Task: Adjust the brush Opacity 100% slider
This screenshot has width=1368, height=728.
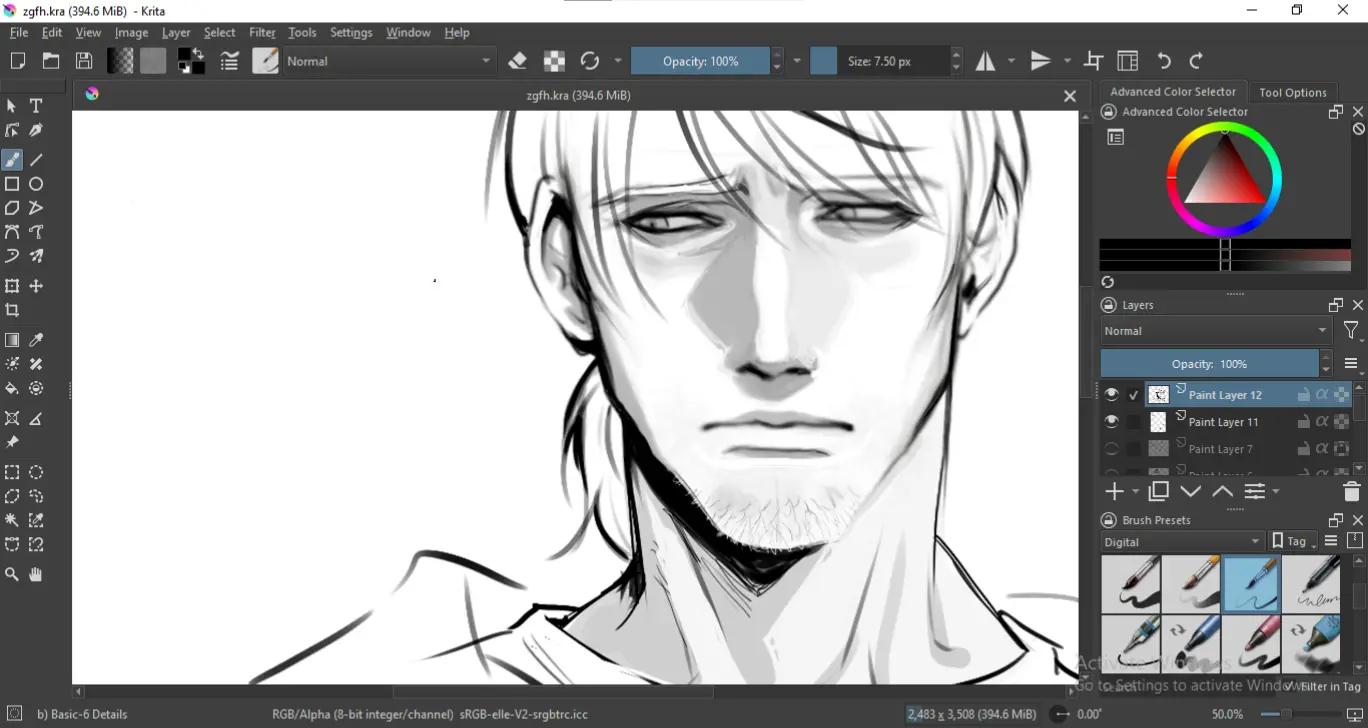Action: point(700,61)
